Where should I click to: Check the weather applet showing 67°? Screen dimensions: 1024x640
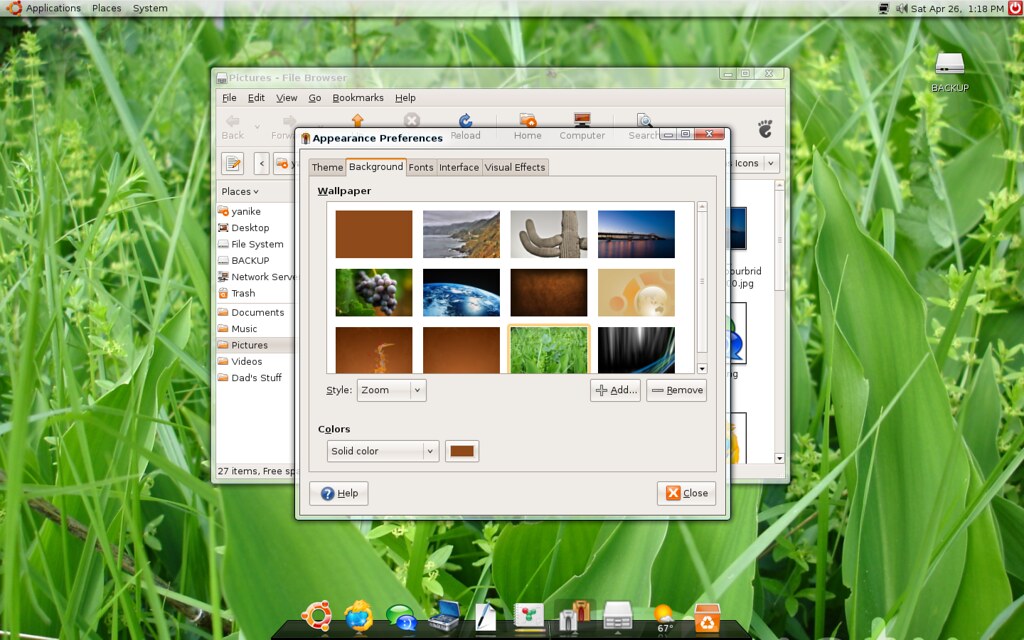click(x=664, y=619)
